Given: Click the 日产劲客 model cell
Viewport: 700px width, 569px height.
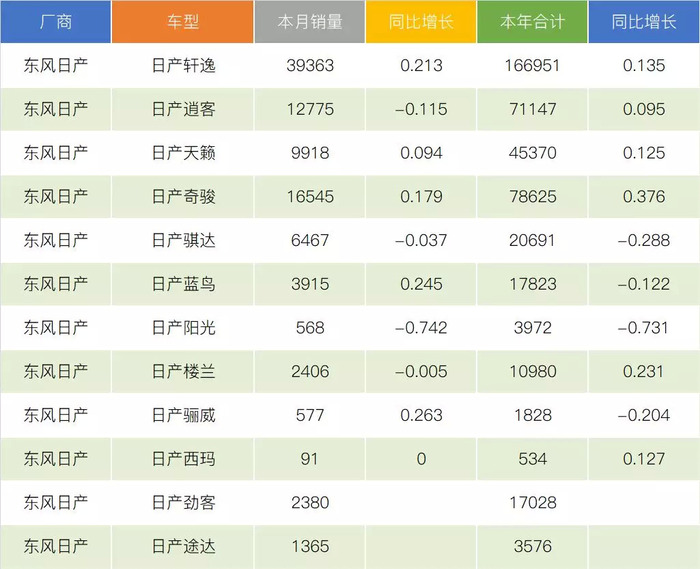Looking at the screenshot, I should click(183, 503).
